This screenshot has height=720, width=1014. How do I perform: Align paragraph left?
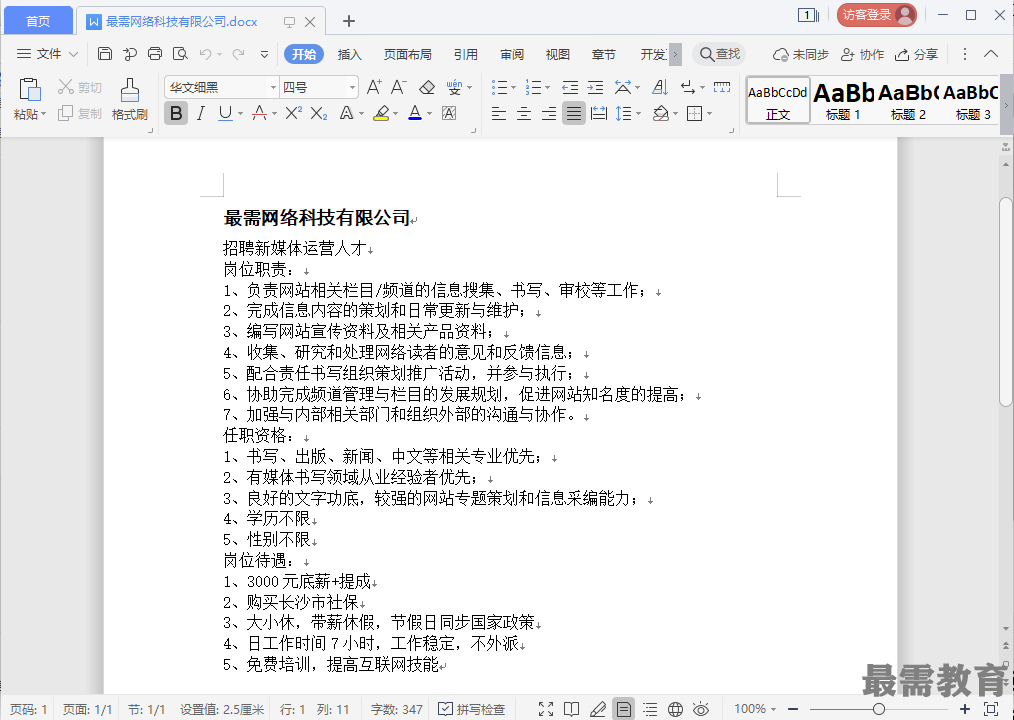pos(499,114)
